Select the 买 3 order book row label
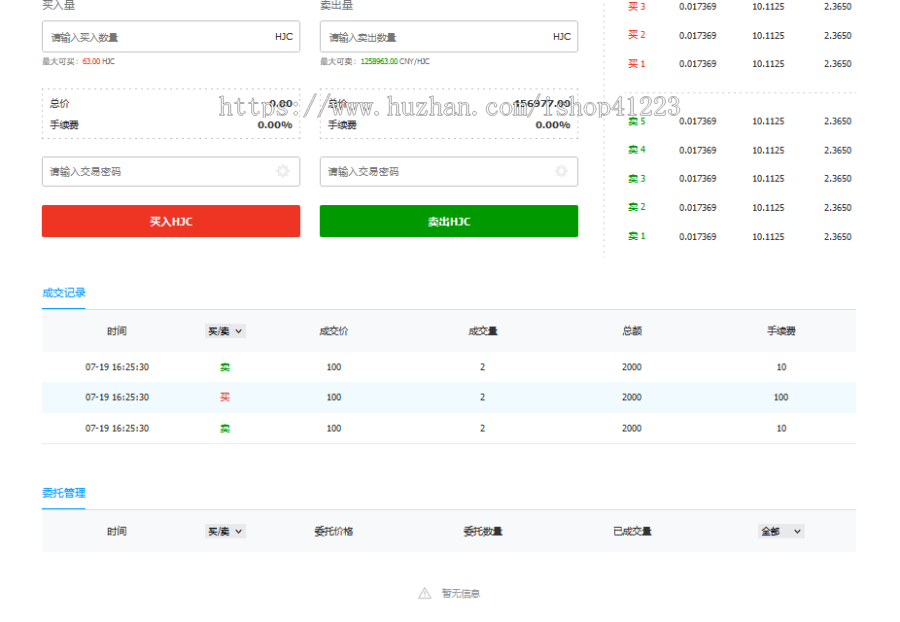Screen dimensions: 900x622 [637, 7]
